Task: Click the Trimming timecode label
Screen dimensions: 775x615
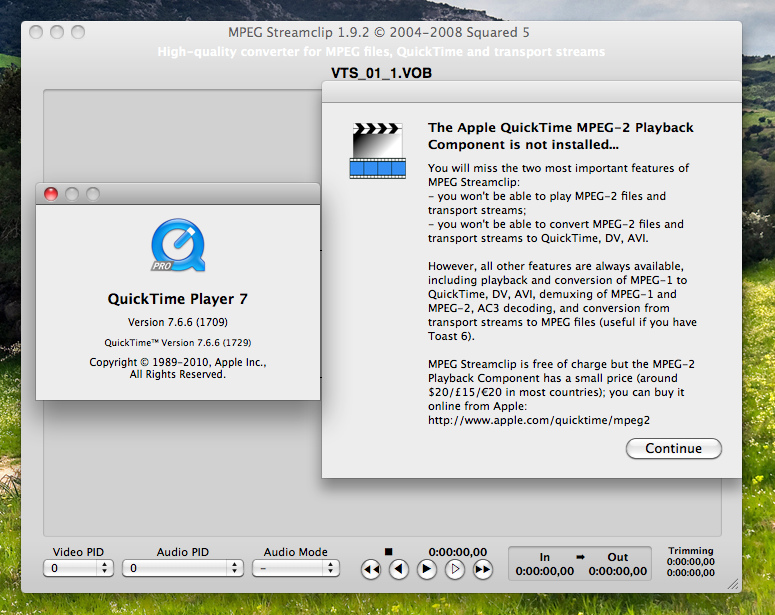Action: [690, 551]
